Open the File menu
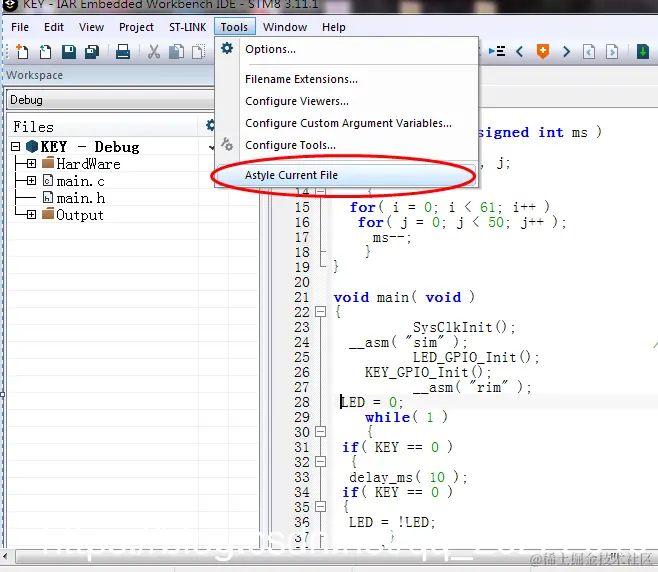 [20, 27]
